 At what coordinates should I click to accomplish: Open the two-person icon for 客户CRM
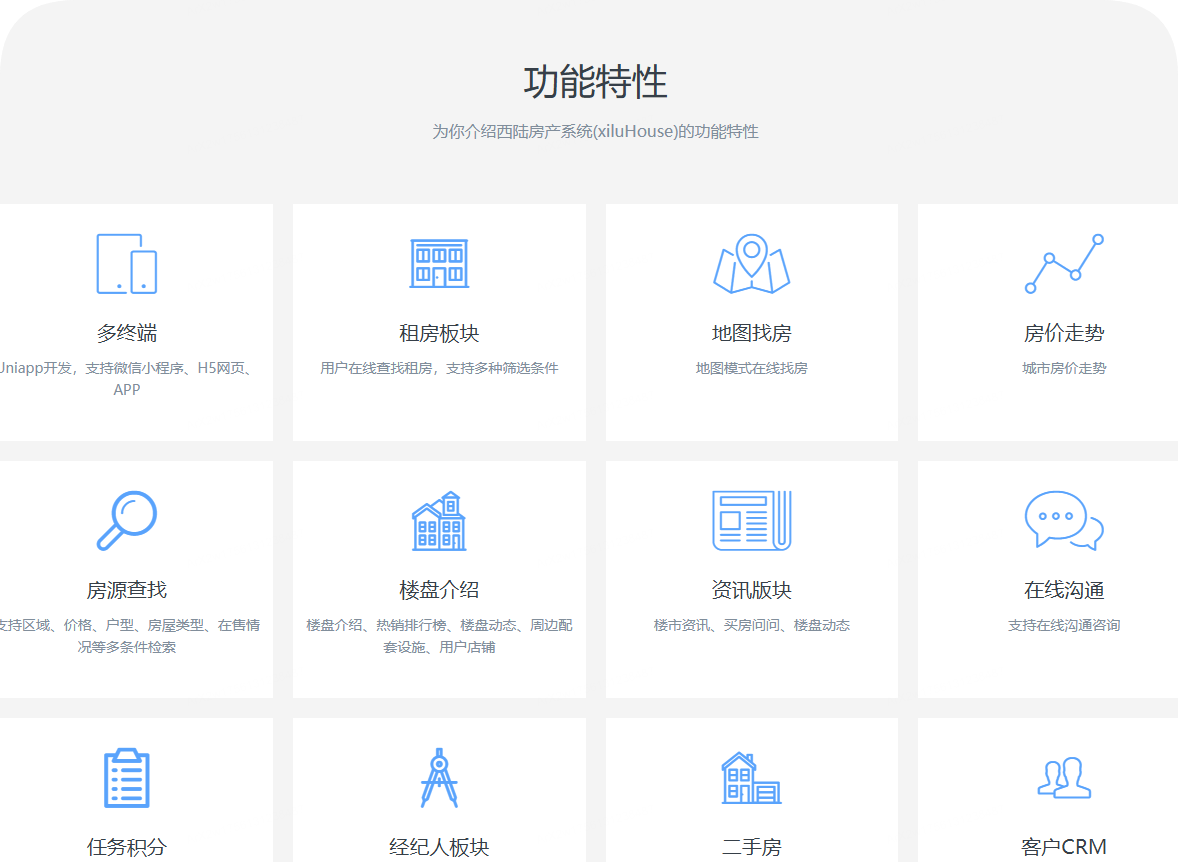click(x=1064, y=778)
